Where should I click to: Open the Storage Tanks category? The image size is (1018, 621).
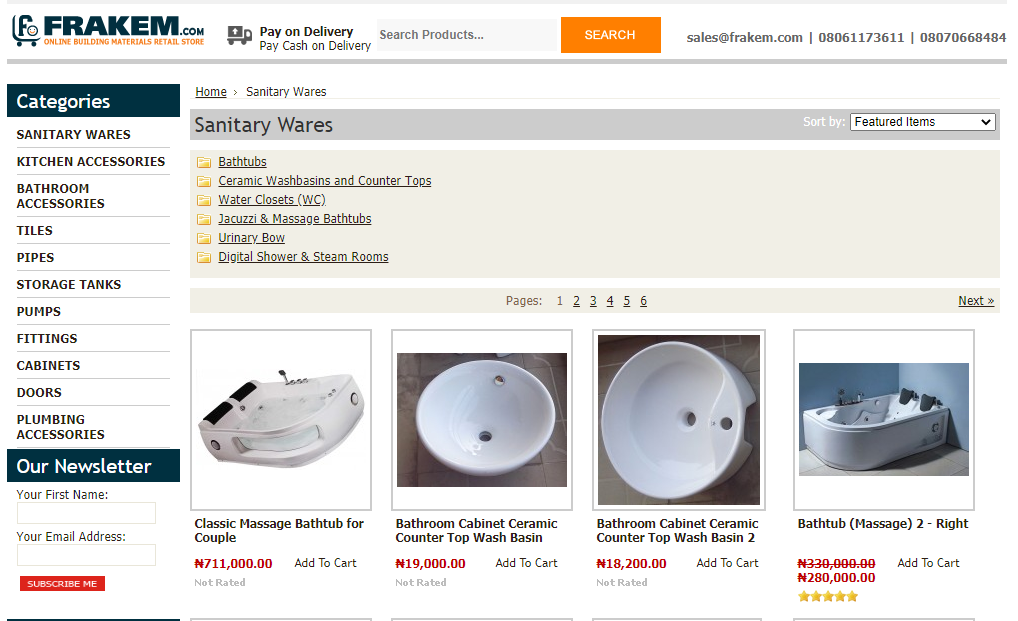tap(69, 285)
